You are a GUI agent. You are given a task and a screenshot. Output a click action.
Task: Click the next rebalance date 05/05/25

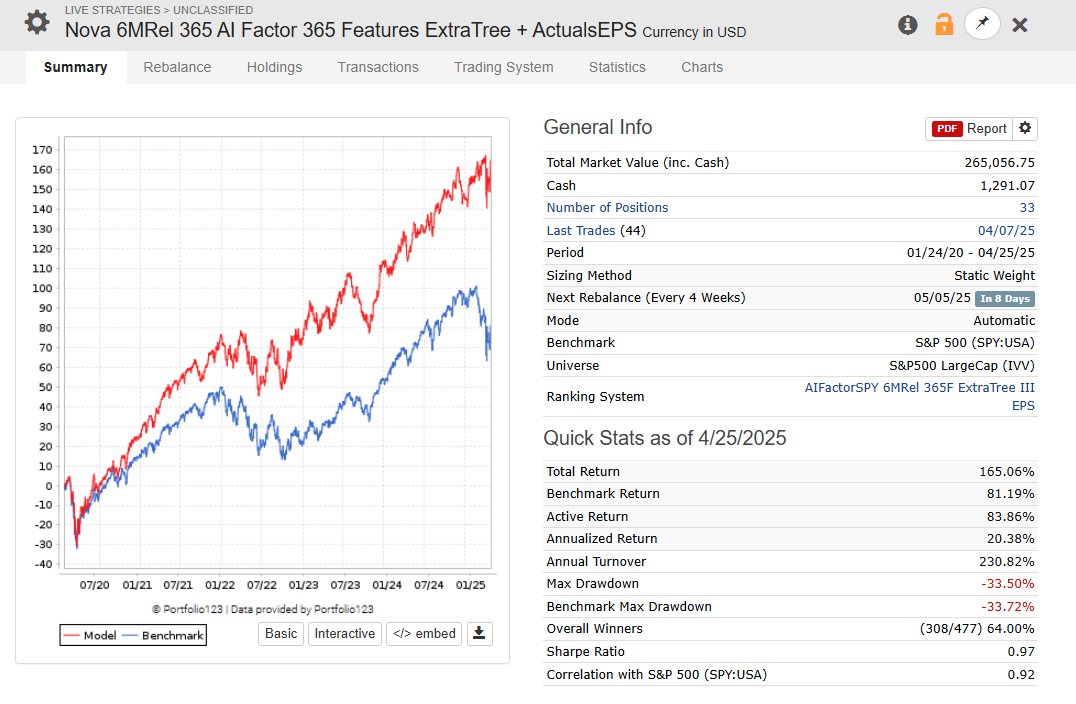tap(942, 298)
